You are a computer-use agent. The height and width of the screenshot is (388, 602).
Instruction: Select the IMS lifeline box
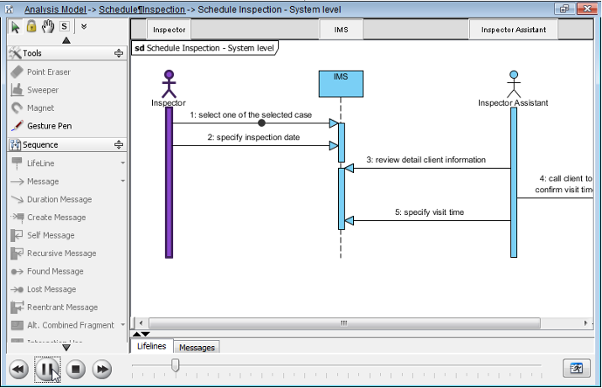[341, 84]
